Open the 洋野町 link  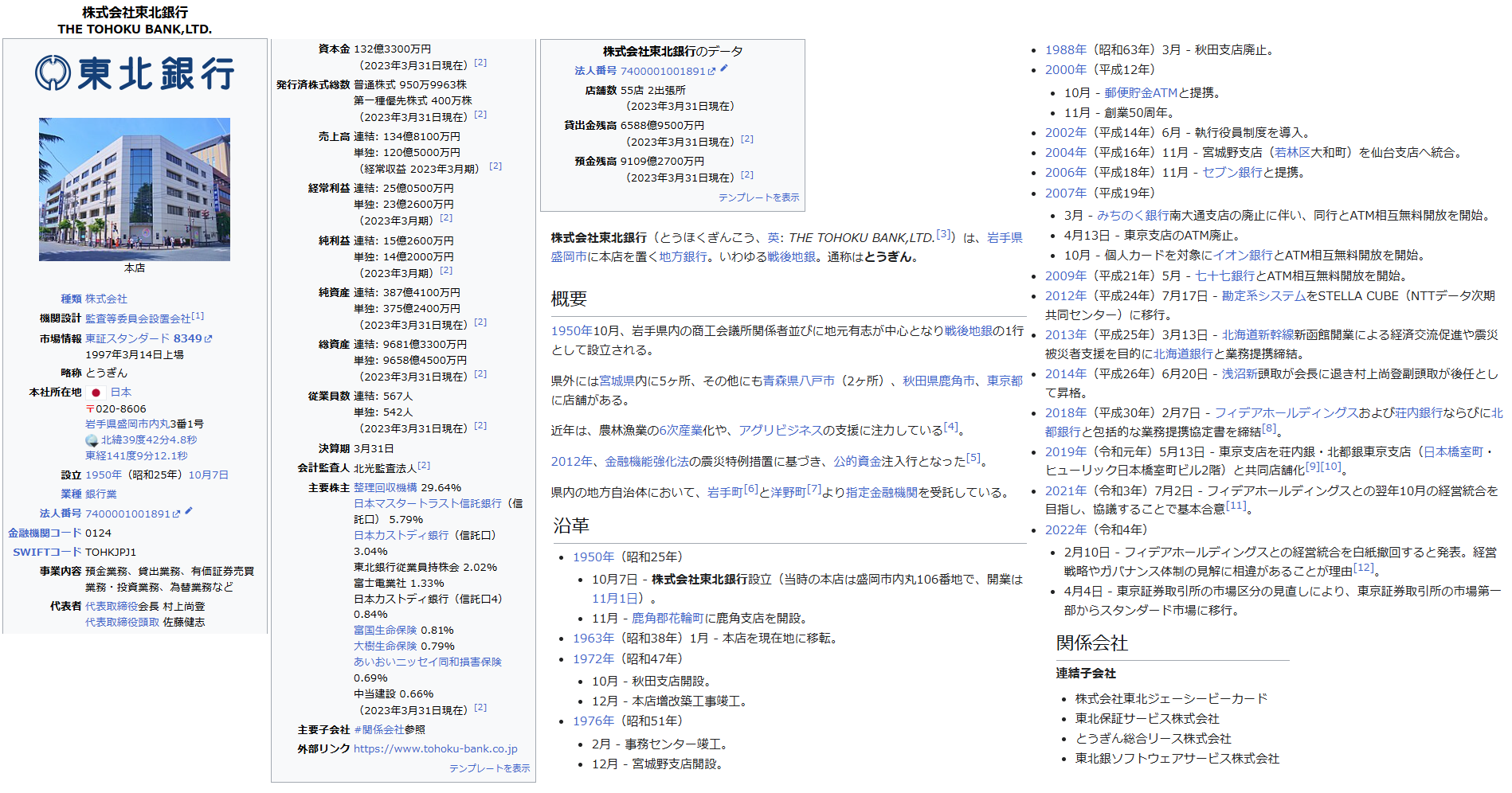788,493
